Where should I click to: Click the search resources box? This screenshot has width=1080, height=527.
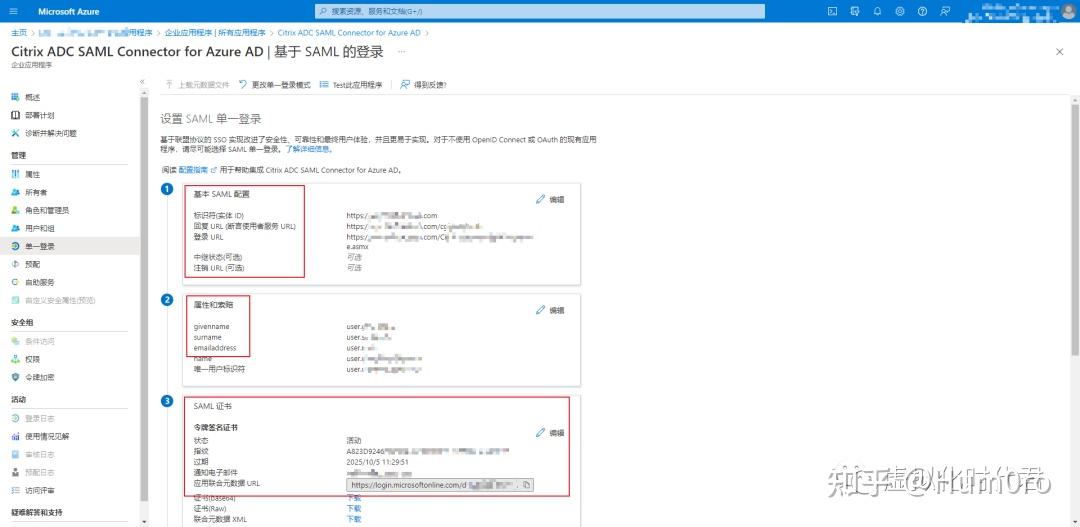pos(540,12)
